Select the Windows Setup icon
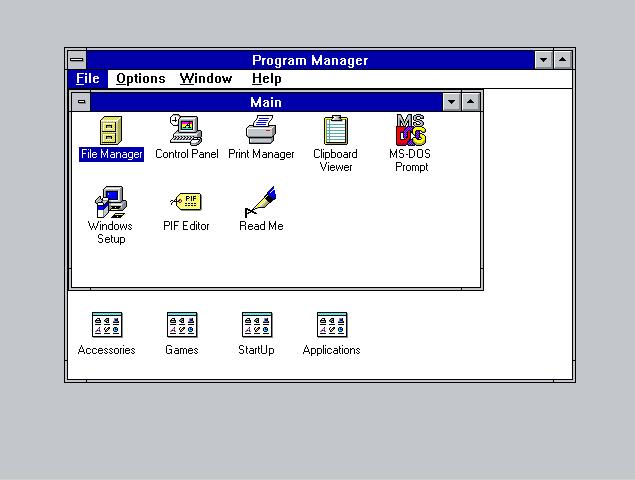Viewport: 635px width, 480px height. tap(111, 202)
